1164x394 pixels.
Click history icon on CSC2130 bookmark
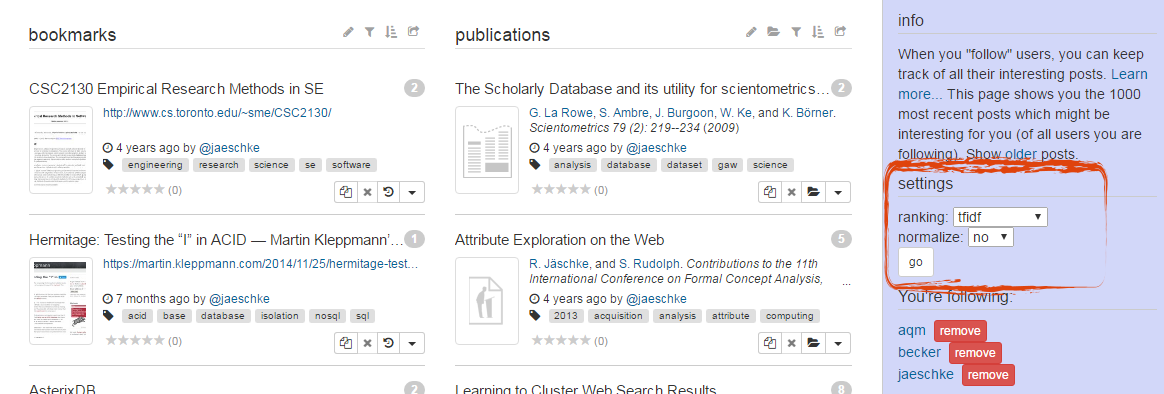click(388, 192)
